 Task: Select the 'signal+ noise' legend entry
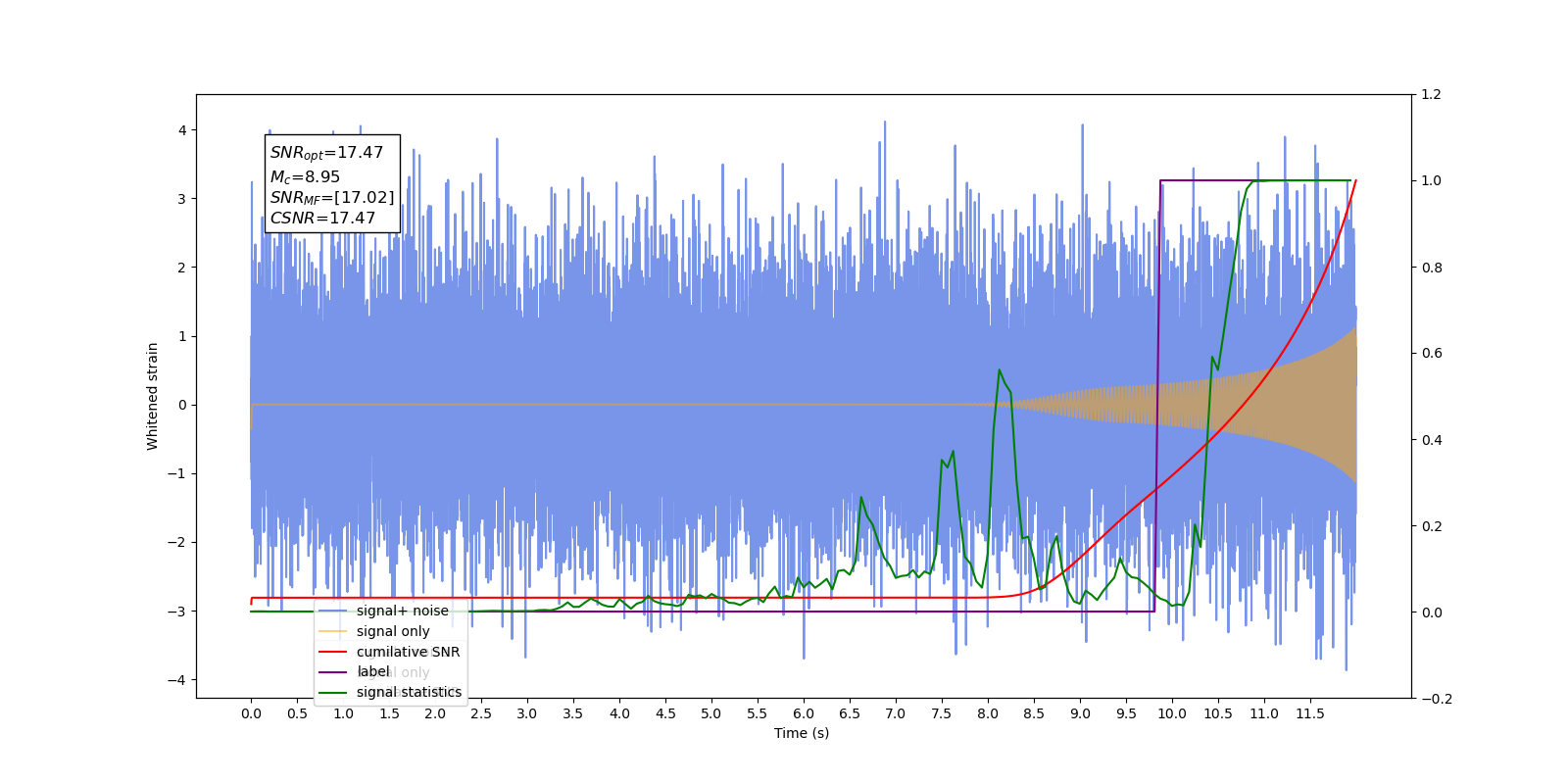[402, 611]
